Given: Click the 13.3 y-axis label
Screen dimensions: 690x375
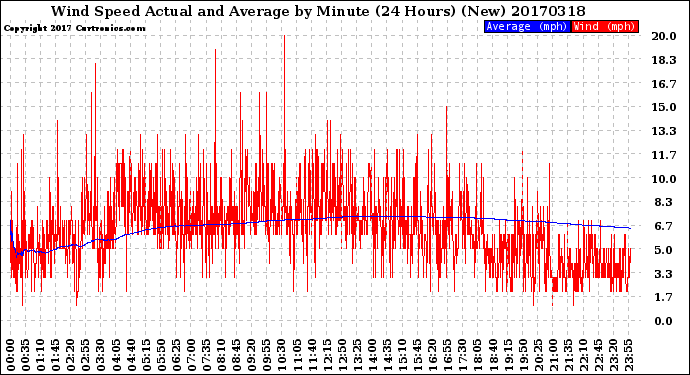Looking at the screenshot, I should pos(664,131).
